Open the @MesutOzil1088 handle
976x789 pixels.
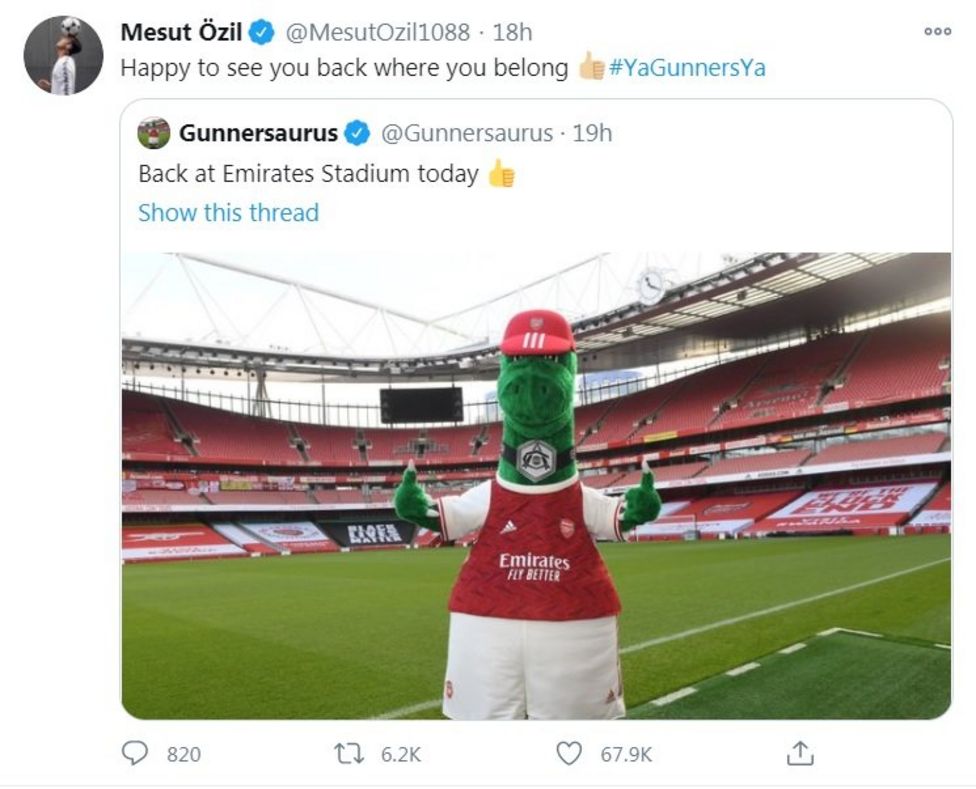(x=378, y=32)
